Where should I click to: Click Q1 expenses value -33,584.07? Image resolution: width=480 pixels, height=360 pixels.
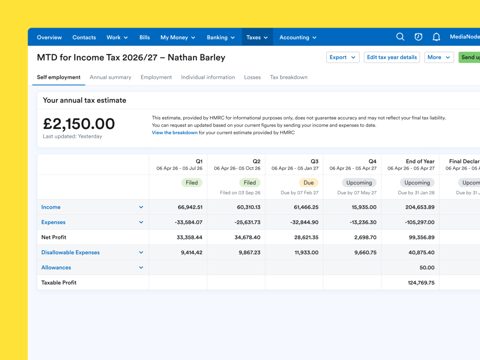click(x=189, y=222)
